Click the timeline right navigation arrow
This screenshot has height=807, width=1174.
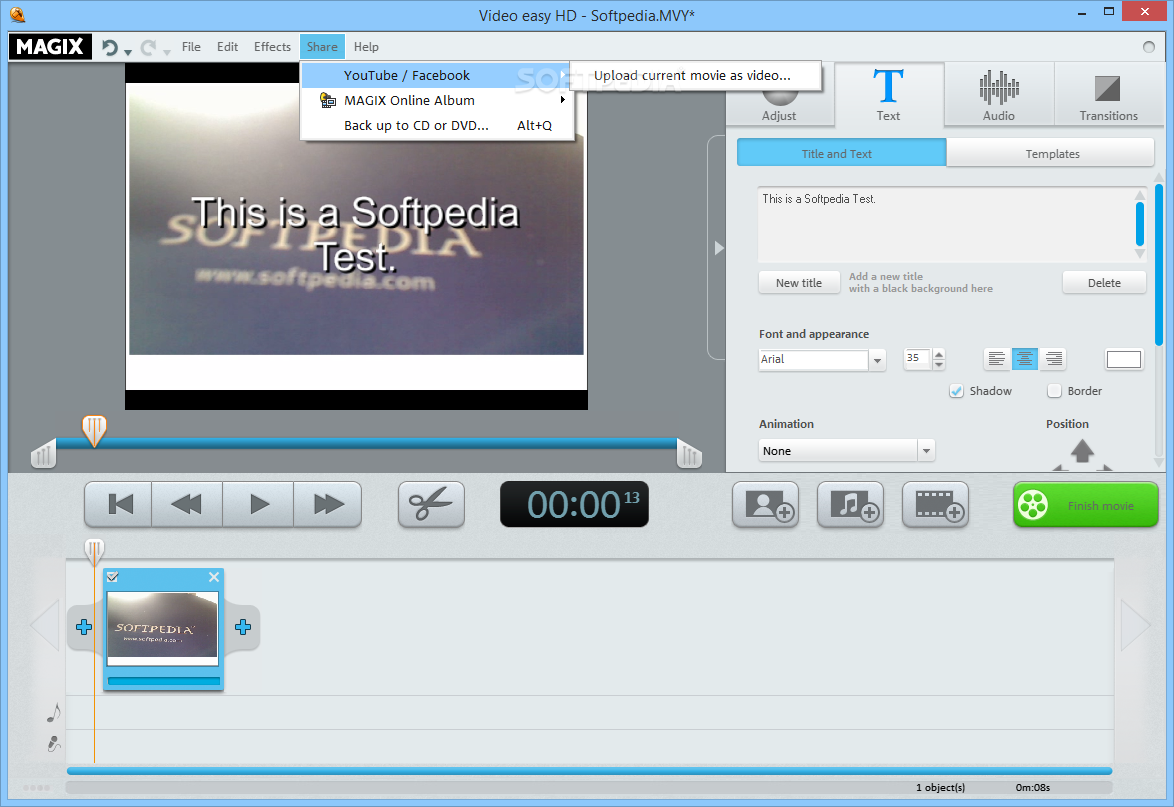tap(1136, 624)
